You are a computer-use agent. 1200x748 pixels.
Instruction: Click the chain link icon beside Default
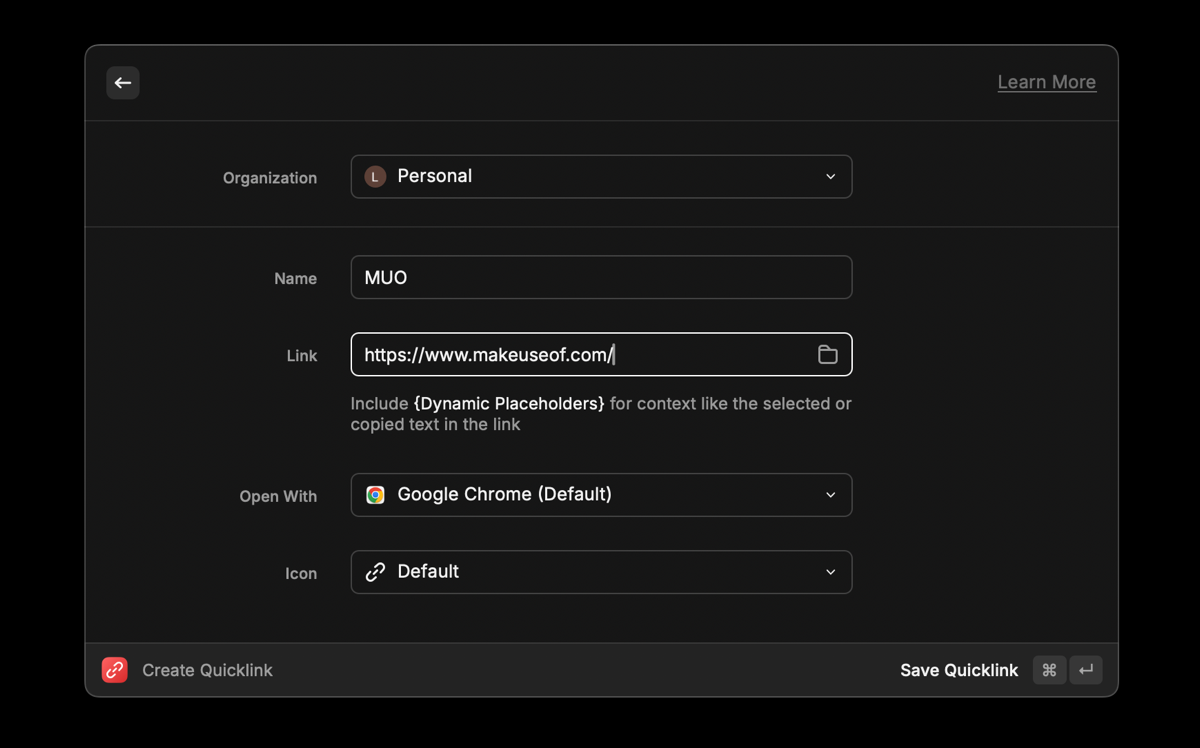point(375,572)
